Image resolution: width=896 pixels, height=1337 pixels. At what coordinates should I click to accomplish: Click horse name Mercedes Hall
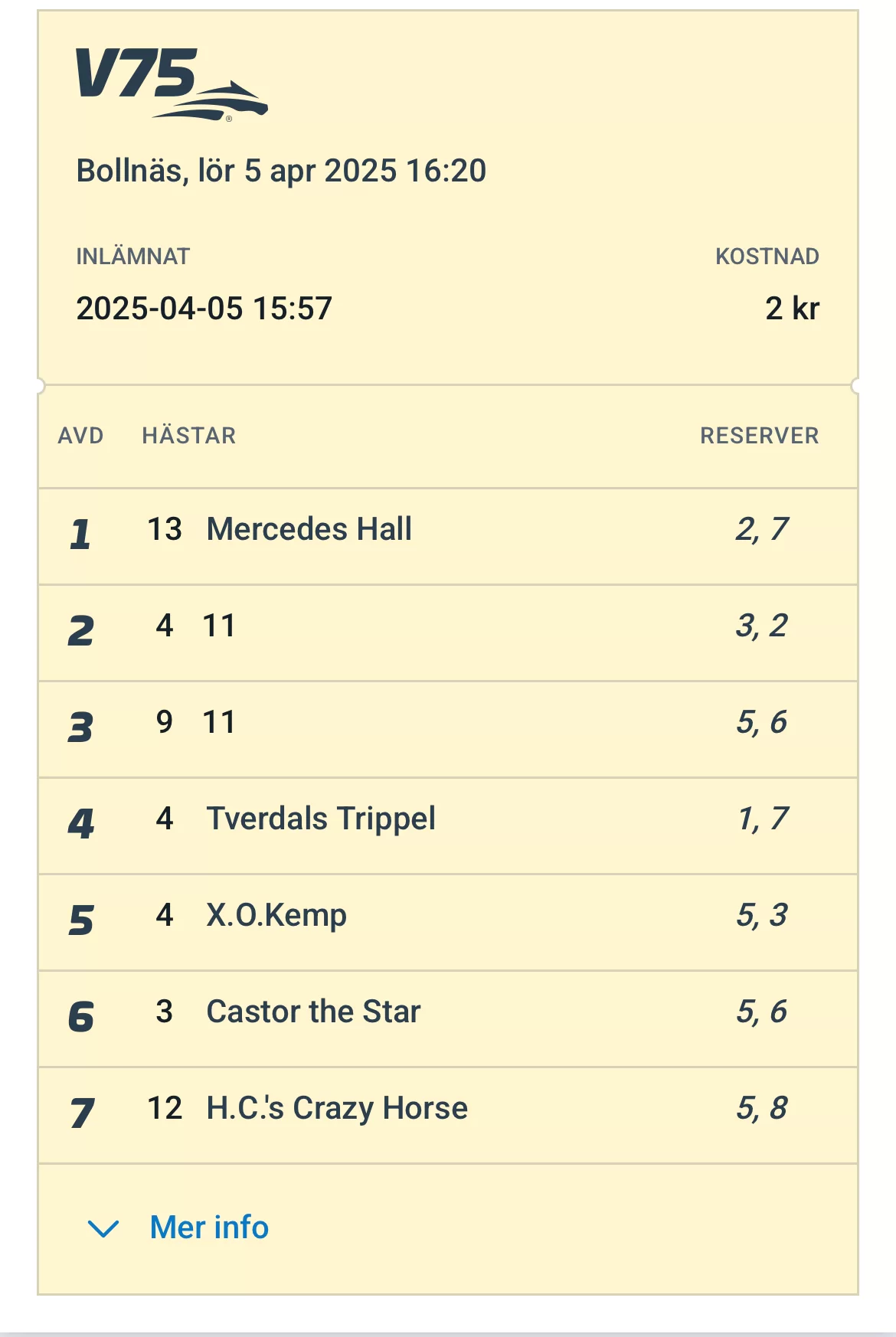pyautogui.click(x=309, y=529)
